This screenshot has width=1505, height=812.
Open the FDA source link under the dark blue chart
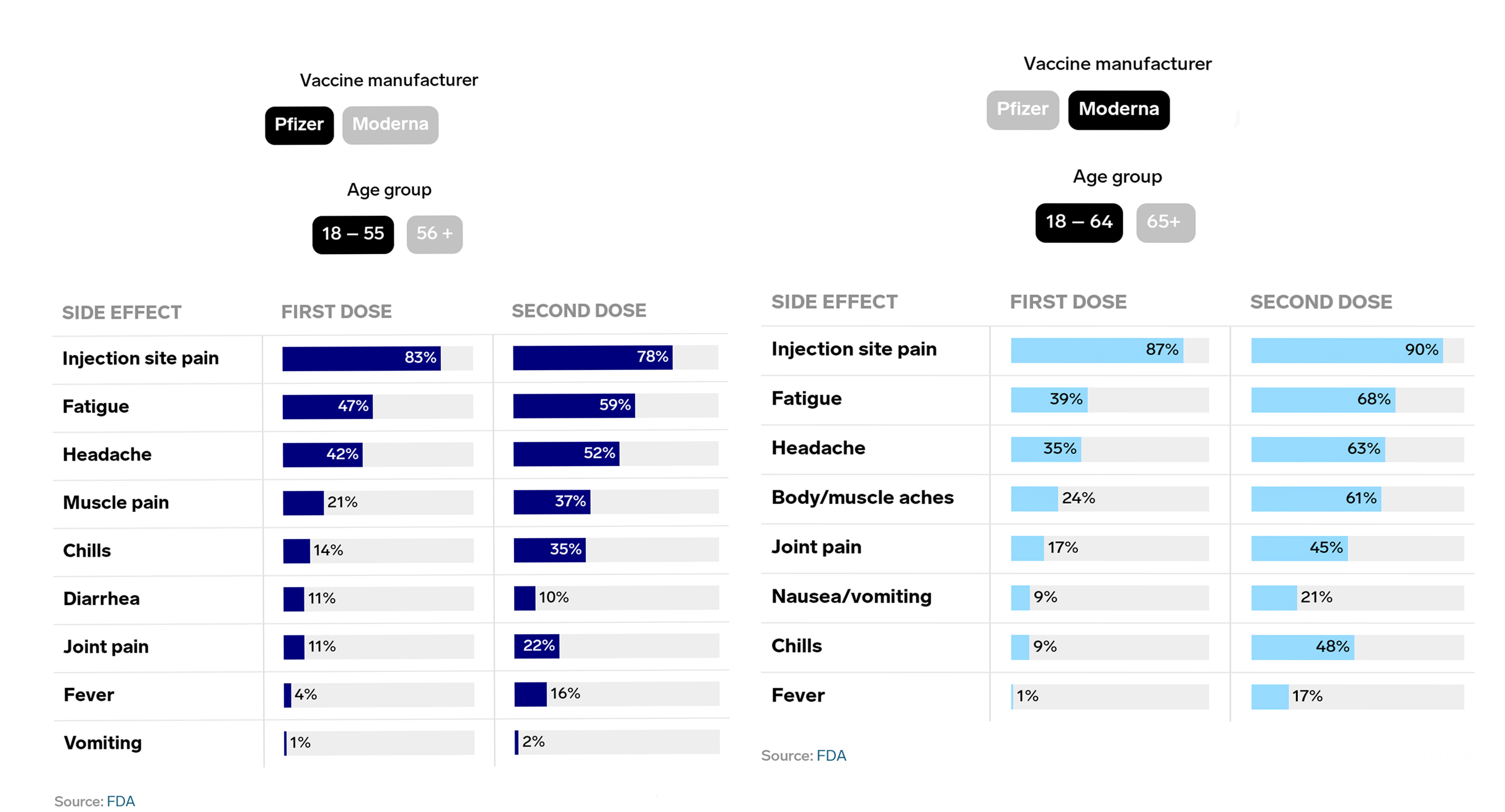[x=121, y=801]
